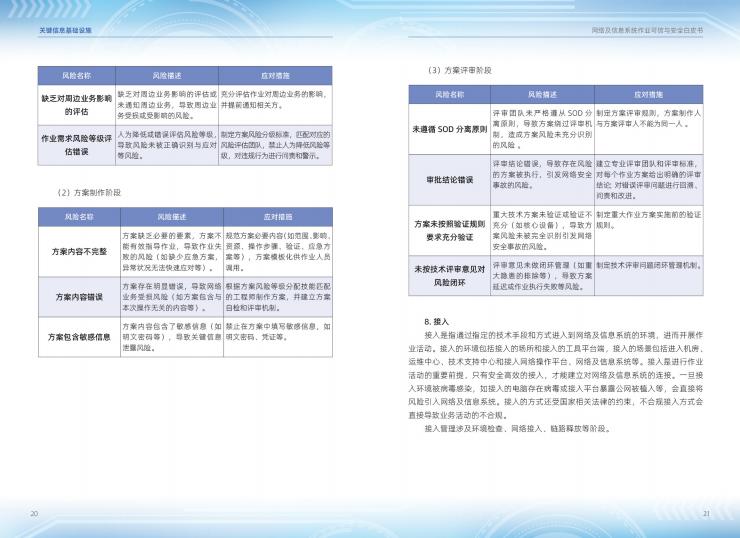This screenshot has width=740, height=538.
Task: Click the sentence '接入管理涉及环境检查、网络接入、链路释放等阶段'
Action: [518, 429]
